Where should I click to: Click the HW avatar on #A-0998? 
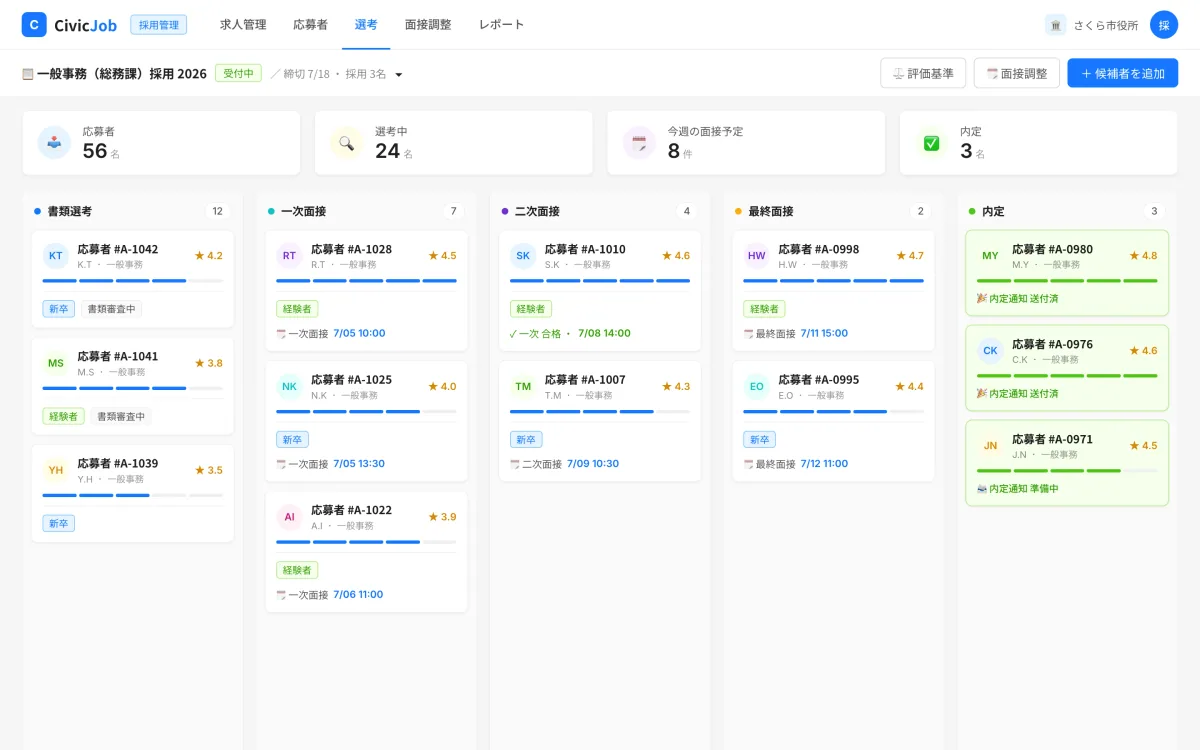click(756, 256)
